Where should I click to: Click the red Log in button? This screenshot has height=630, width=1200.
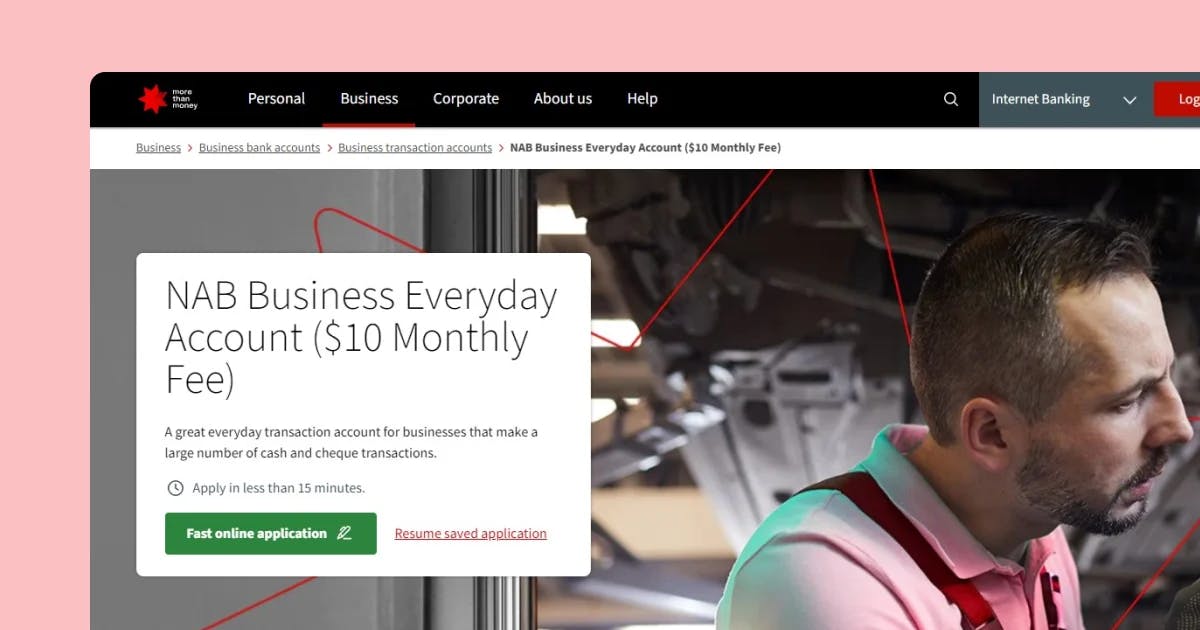[x=1177, y=99]
